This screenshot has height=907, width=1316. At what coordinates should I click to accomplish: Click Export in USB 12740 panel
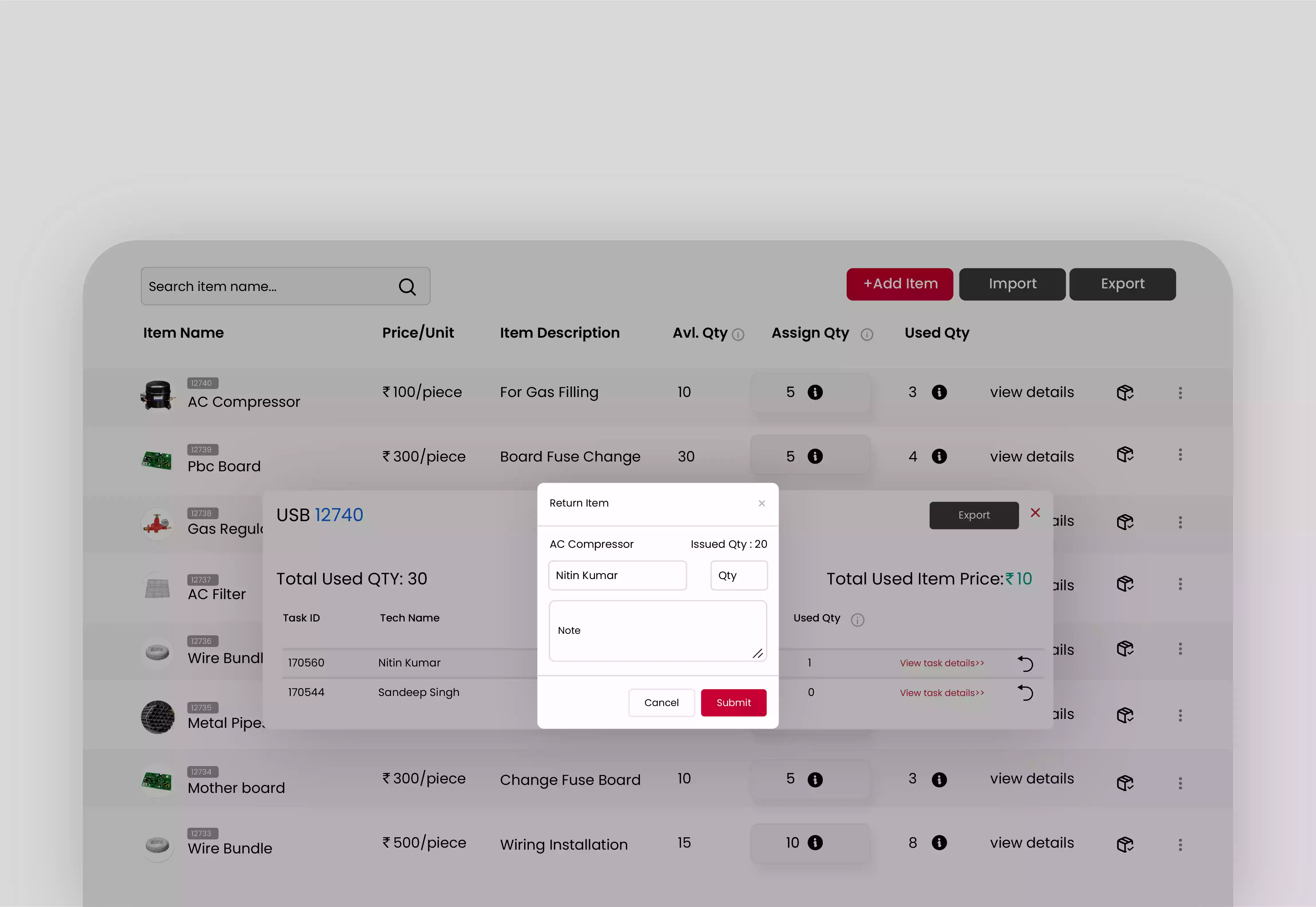974,515
